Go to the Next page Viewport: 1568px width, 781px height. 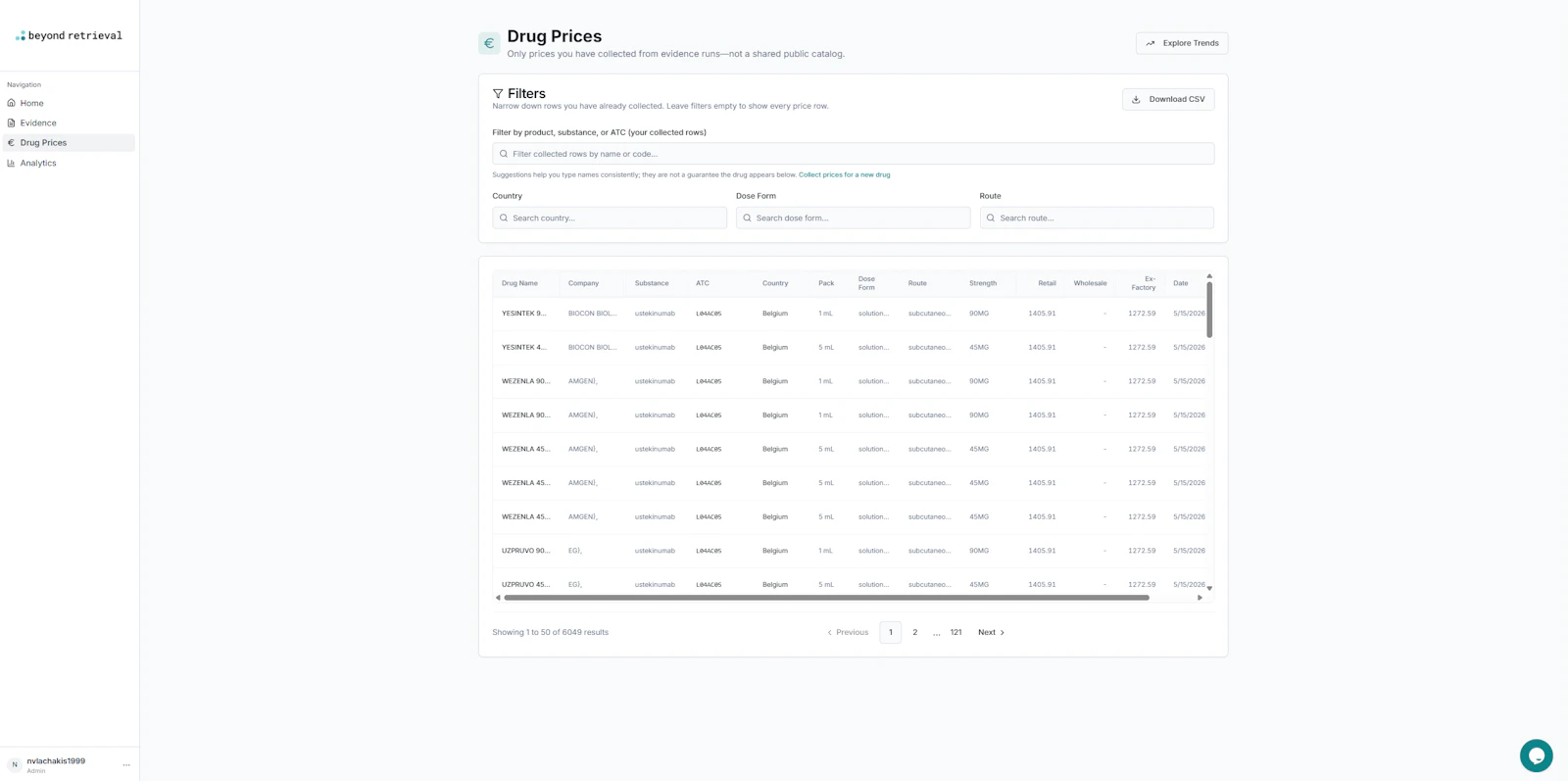click(x=991, y=632)
